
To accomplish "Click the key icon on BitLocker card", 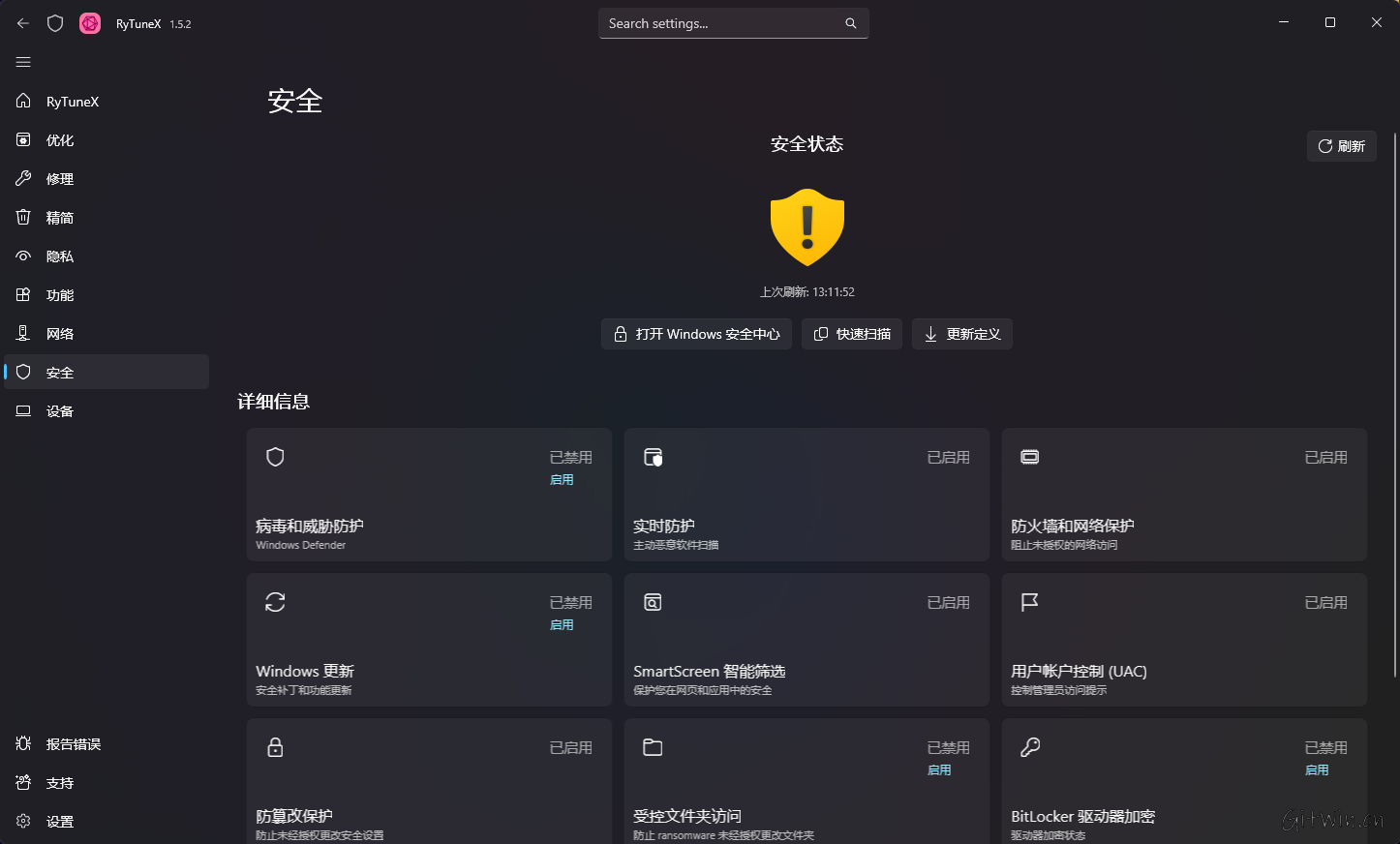I will pyautogui.click(x=1030, y=747).
